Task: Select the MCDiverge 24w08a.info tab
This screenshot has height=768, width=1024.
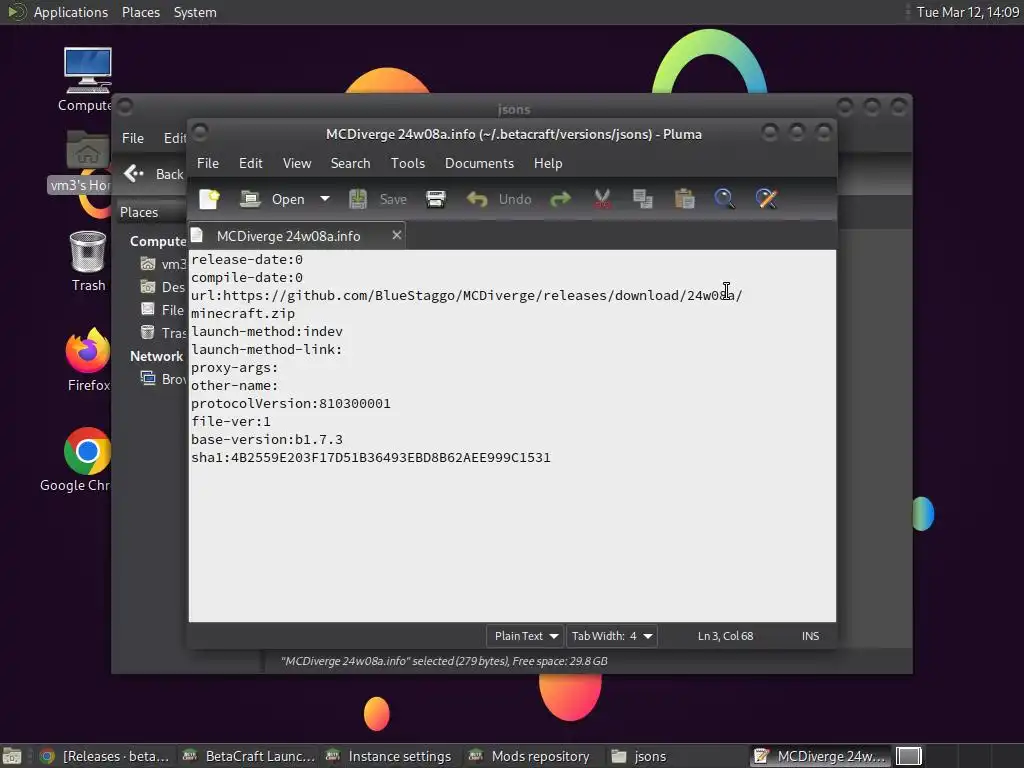Action: (x=288, y=236)
